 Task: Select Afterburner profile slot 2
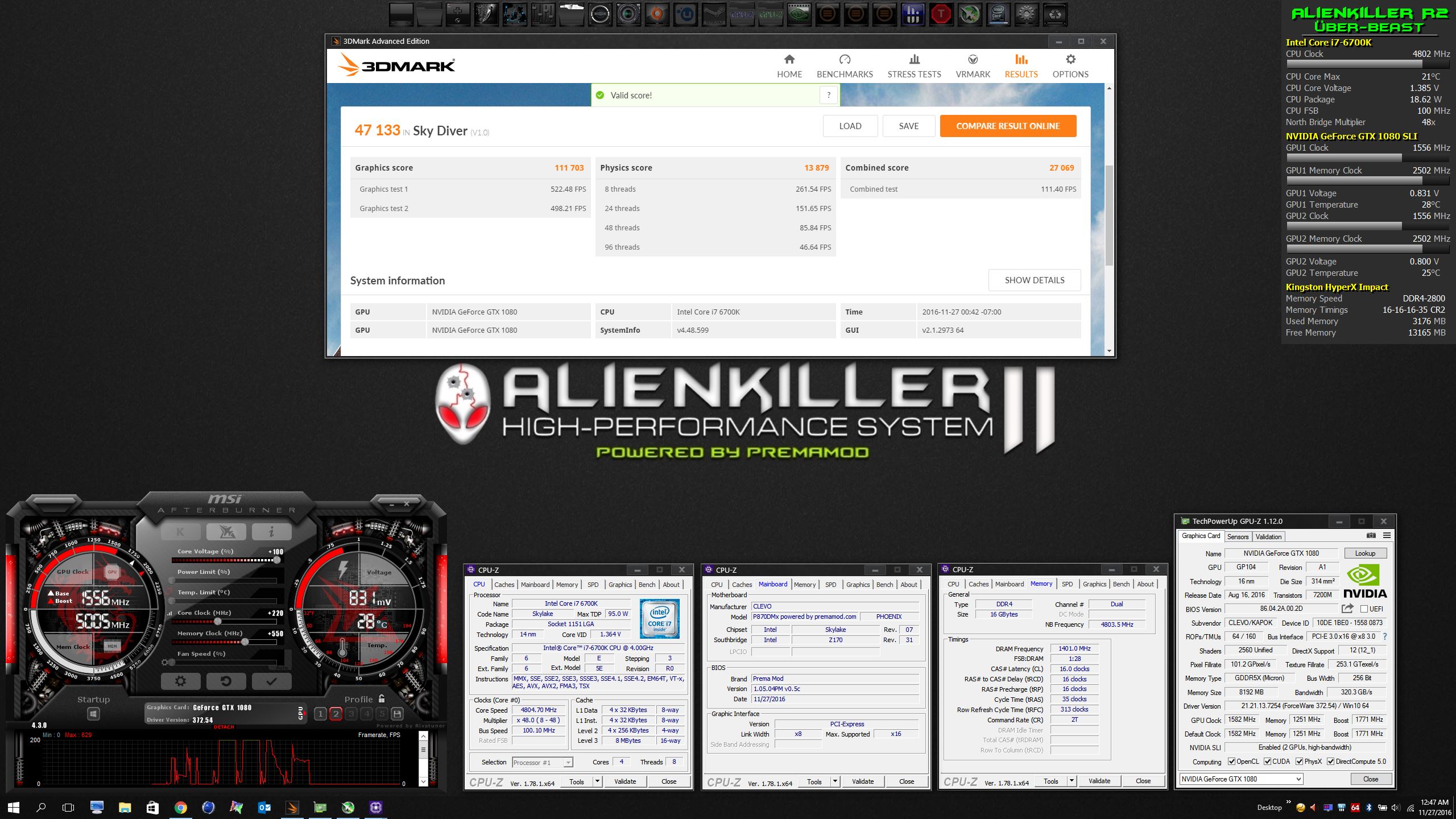(x=336, y=714)
